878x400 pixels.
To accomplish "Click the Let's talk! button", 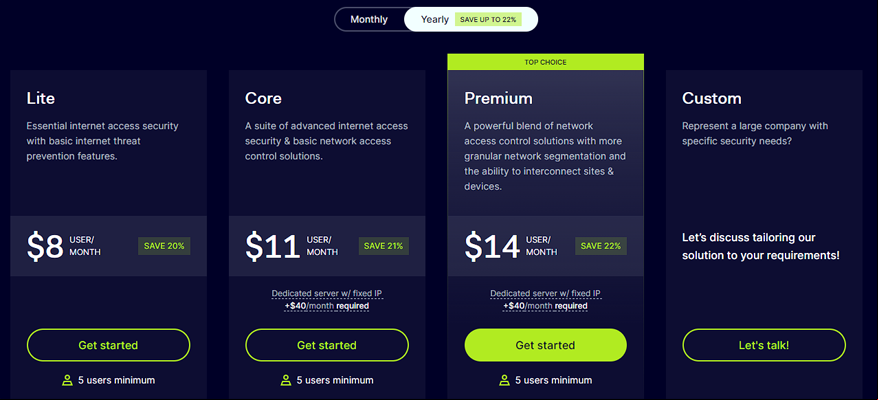I will point(764,345).
